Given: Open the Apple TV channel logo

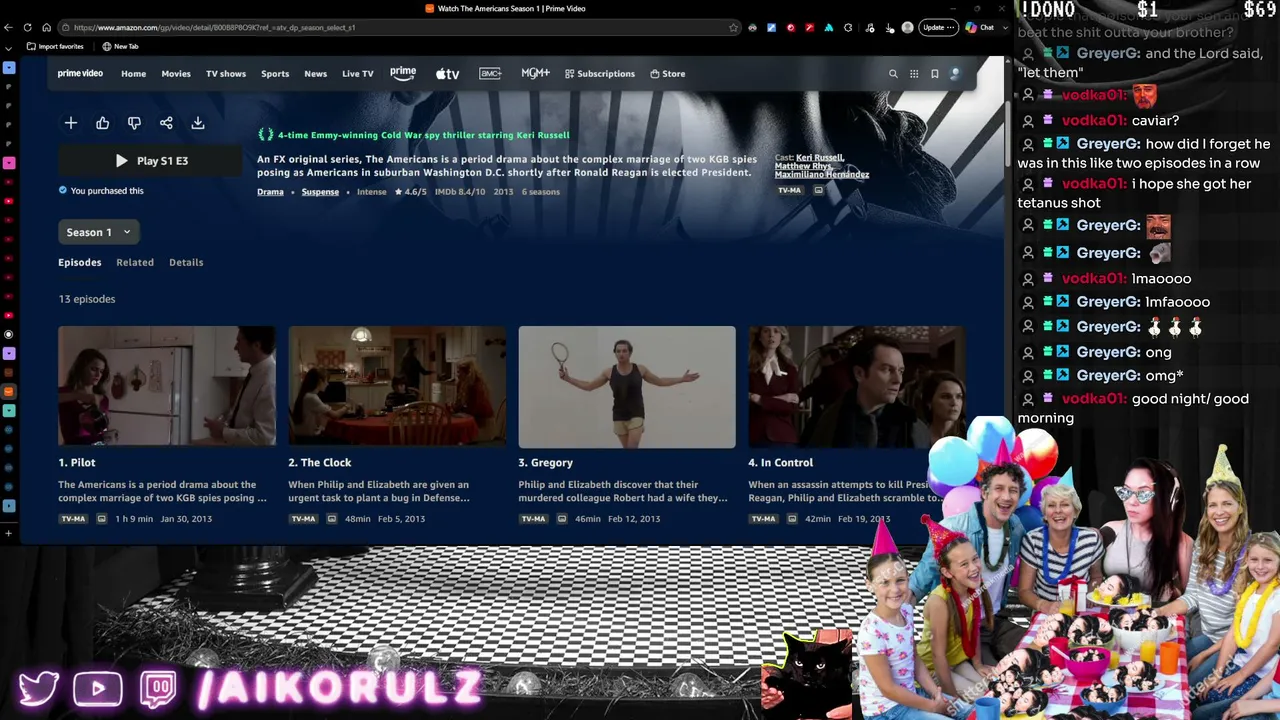Looking at the screenshot, I should tap(447, 73).
